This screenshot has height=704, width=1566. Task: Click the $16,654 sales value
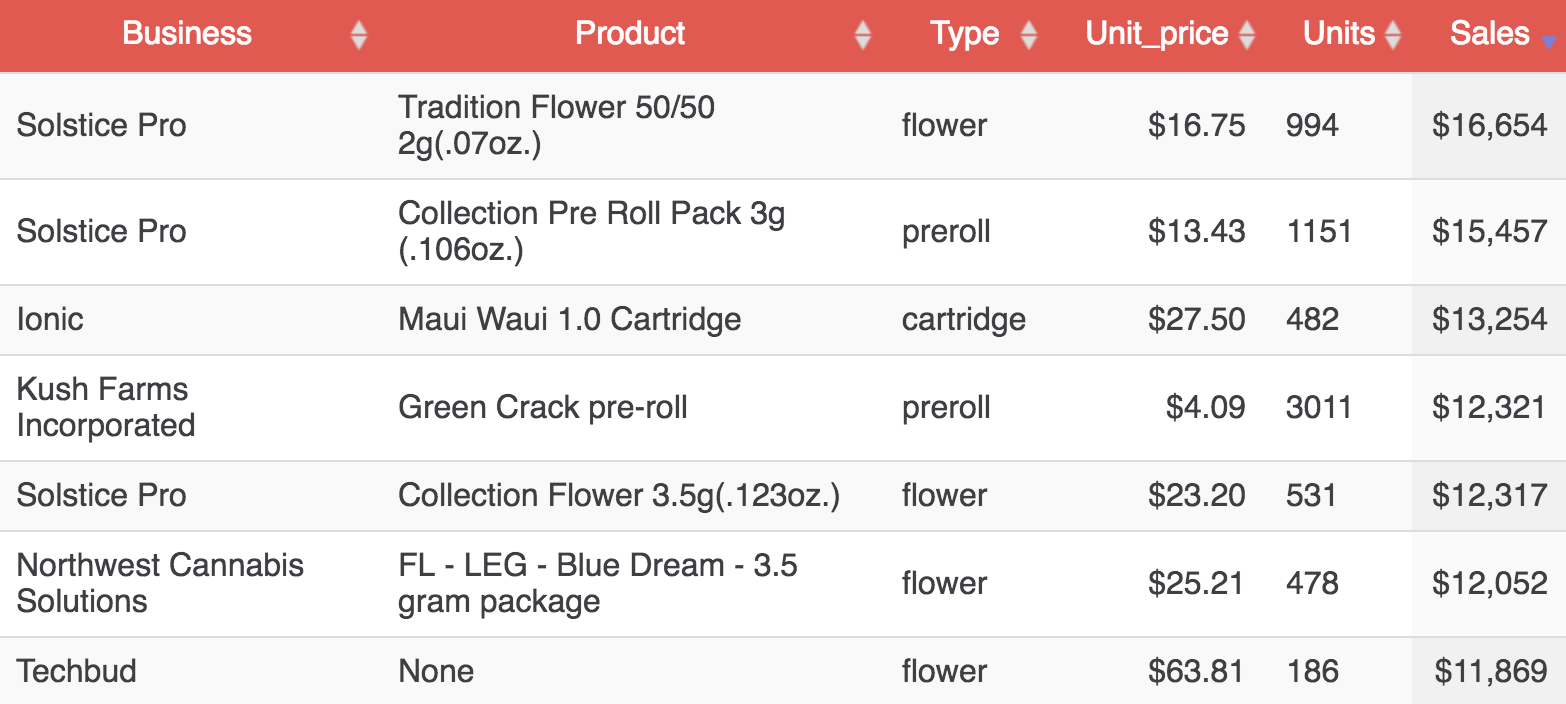pyautogui.click(x=1489, y=125)
